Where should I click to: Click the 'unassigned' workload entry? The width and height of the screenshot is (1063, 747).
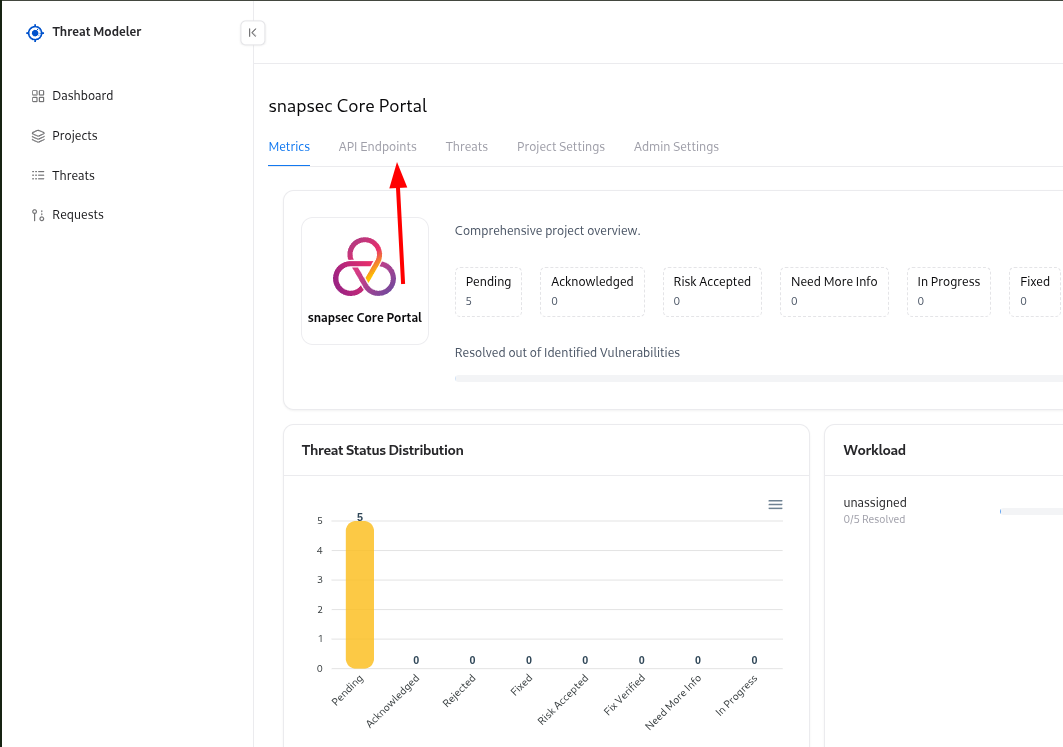875,502
